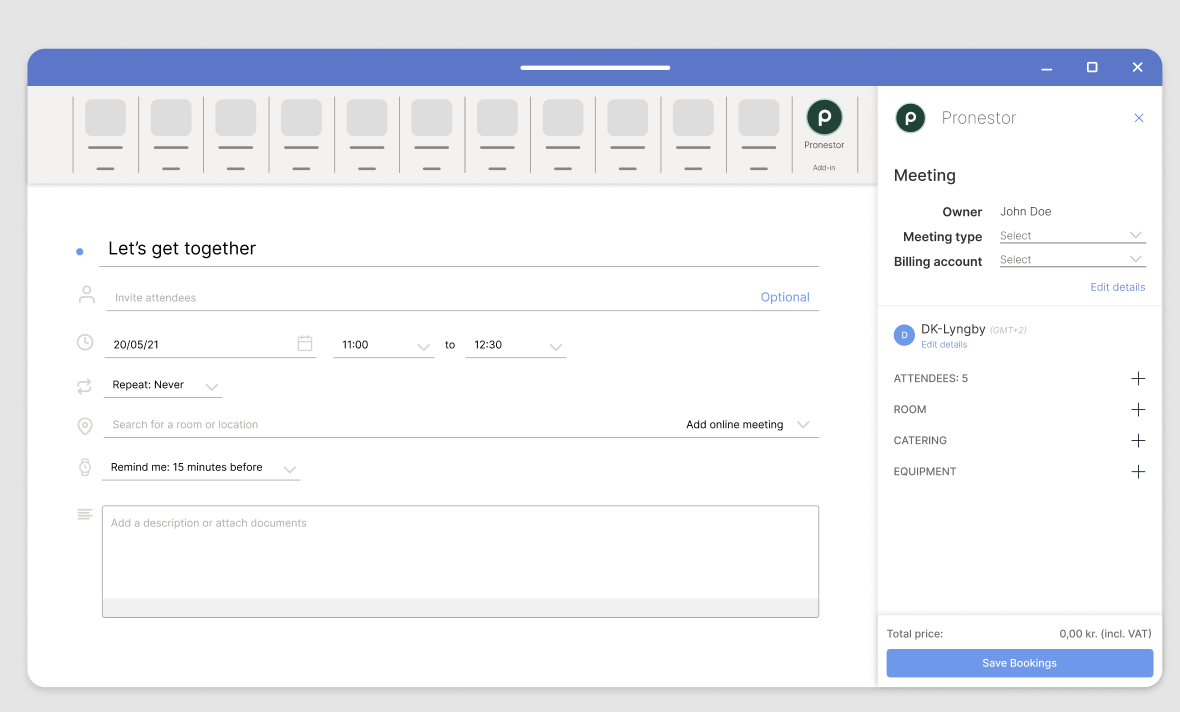The height and width of the screenshot is (712, 1180).
Task: Click the DK-Lyngby location name
Action: 953,329
